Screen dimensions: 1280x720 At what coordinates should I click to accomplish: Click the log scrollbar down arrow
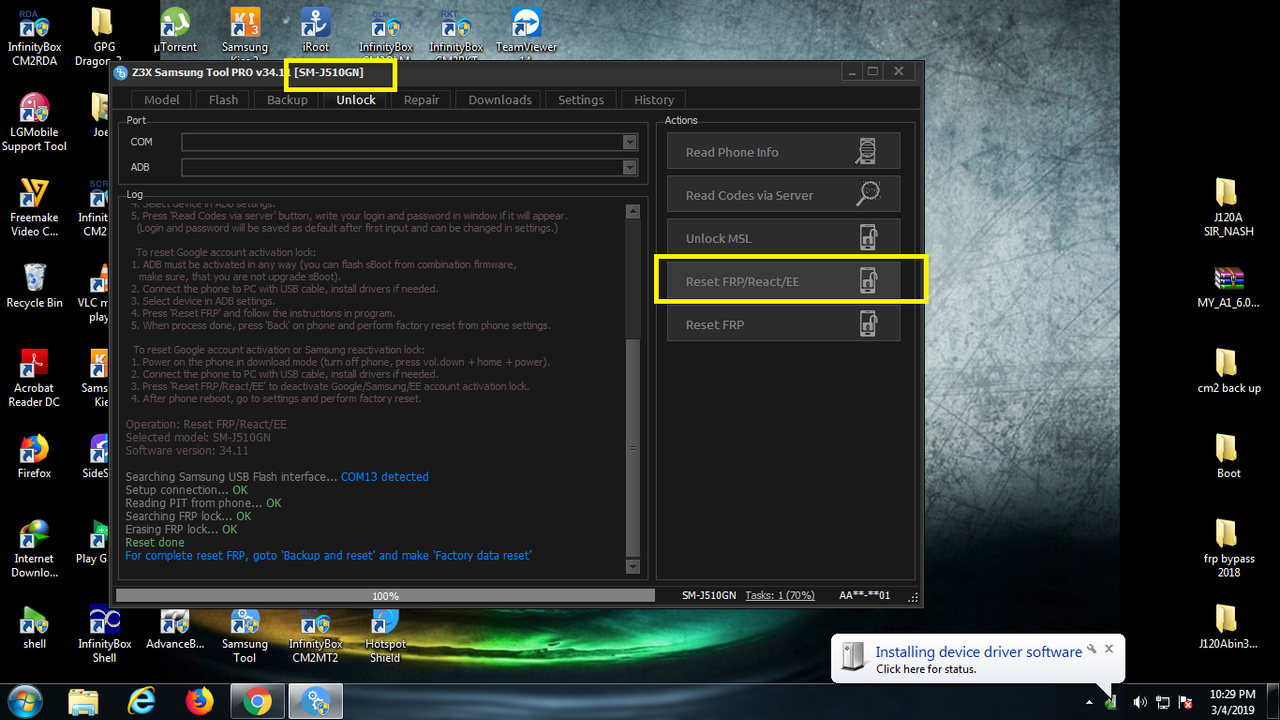(631, 566)
